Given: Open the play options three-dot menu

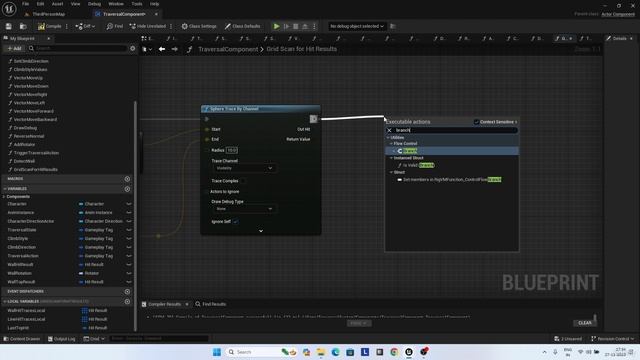Looking at the screenshot, I should pos(314,26).
